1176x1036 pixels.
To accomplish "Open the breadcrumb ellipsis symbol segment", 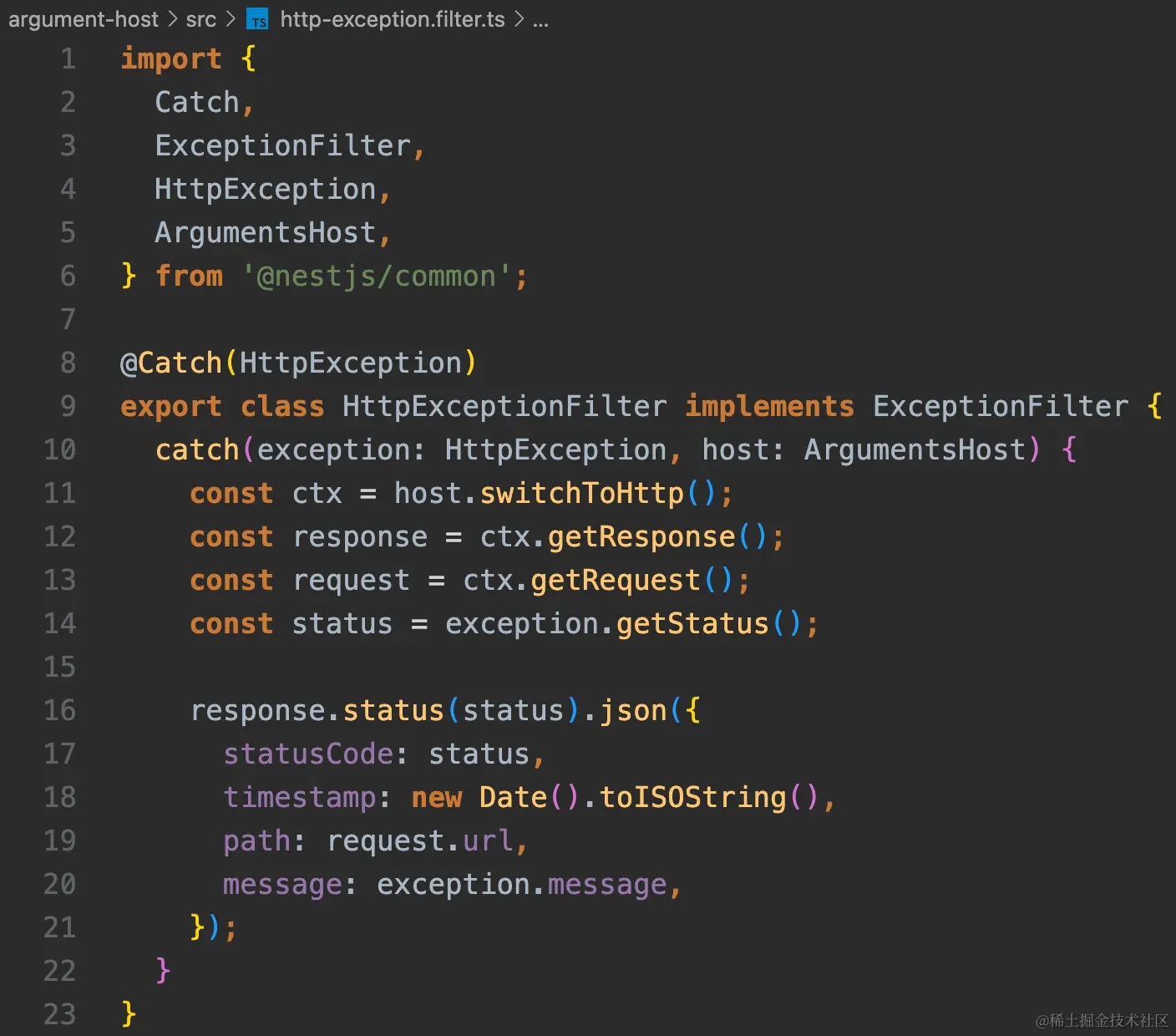I will point(540,20).
